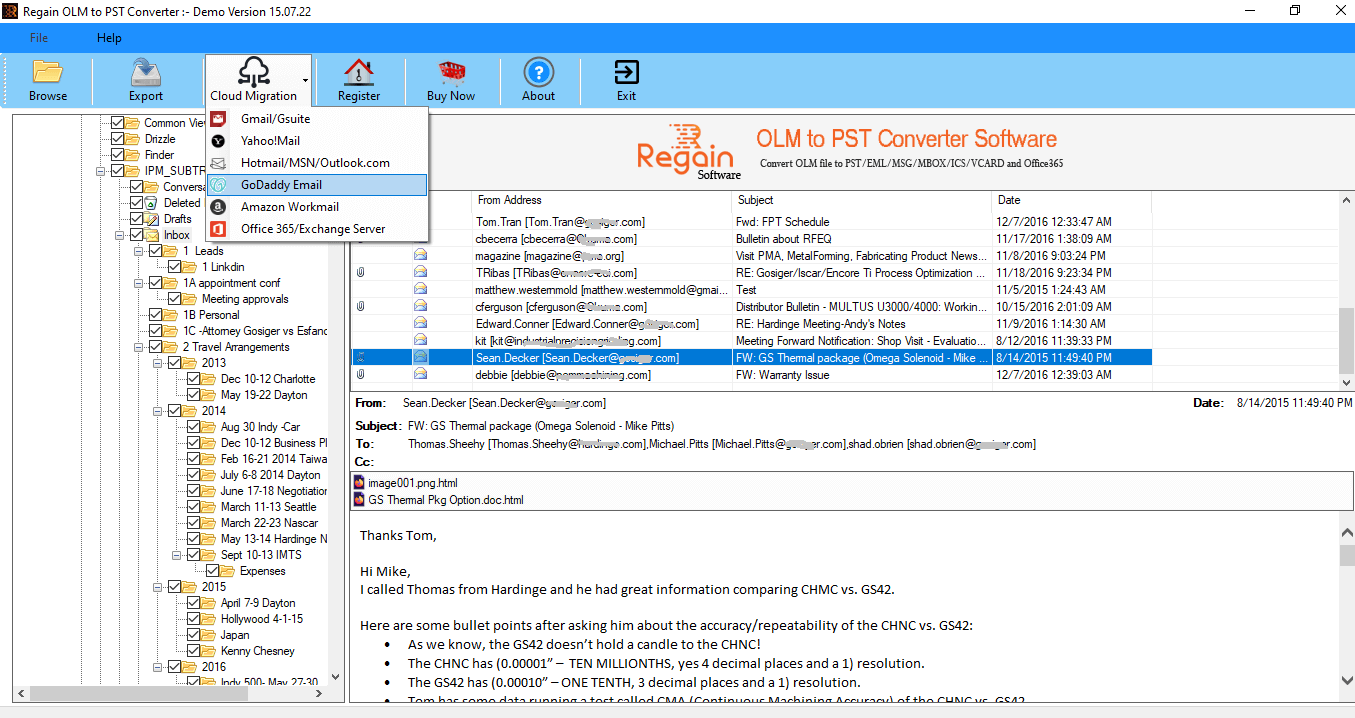Uncheck the 1B Personal folder checkbox
Image resolution: width=1355 pixels, height=718 pixels.
[x=155, y=314]
